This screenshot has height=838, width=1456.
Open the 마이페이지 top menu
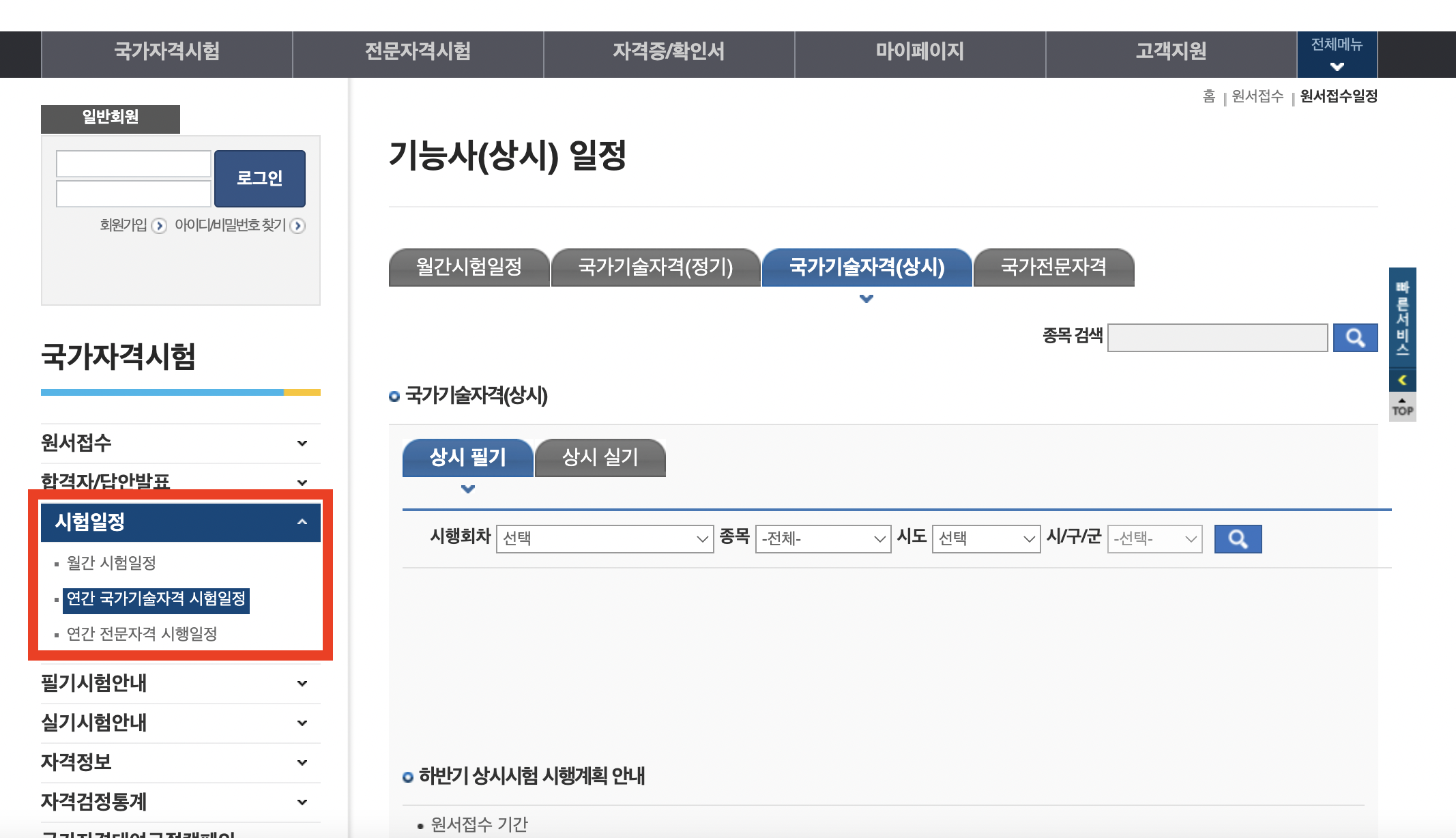click(920, 51)
